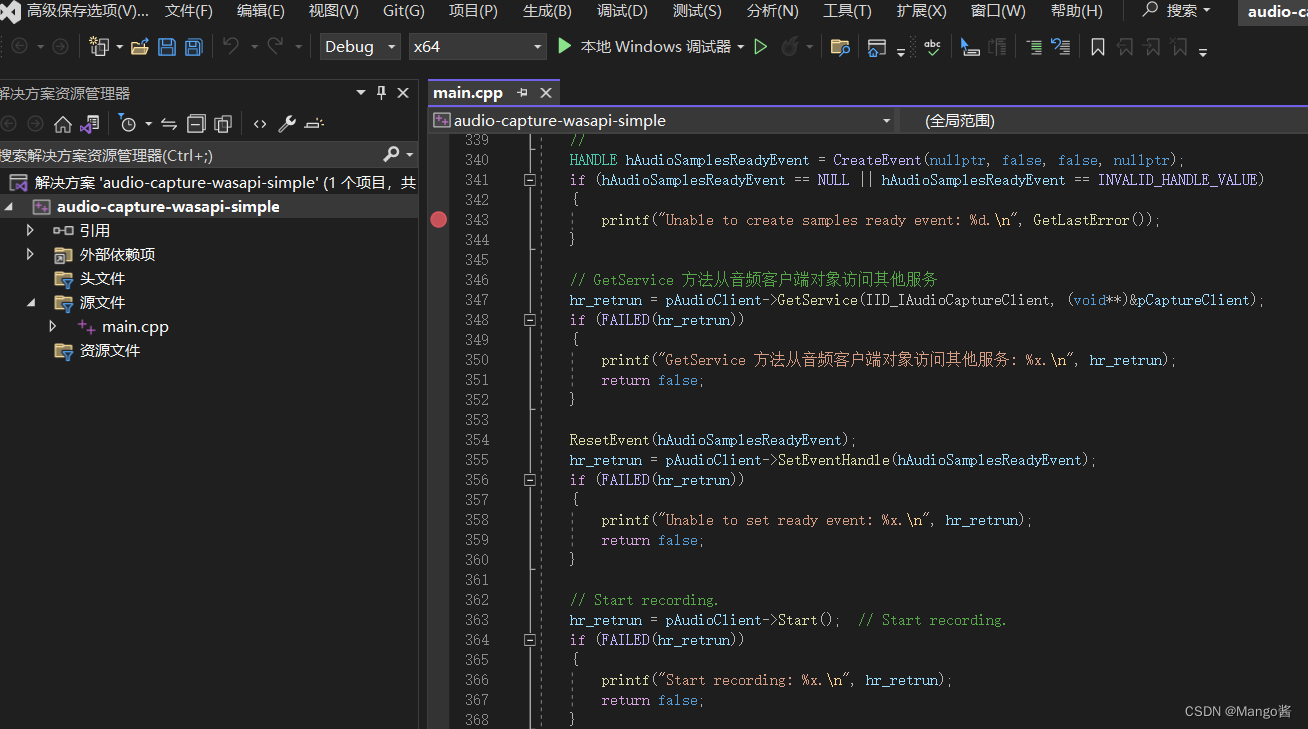Select the main.cpp editor tab

click(x=468, y=93)
